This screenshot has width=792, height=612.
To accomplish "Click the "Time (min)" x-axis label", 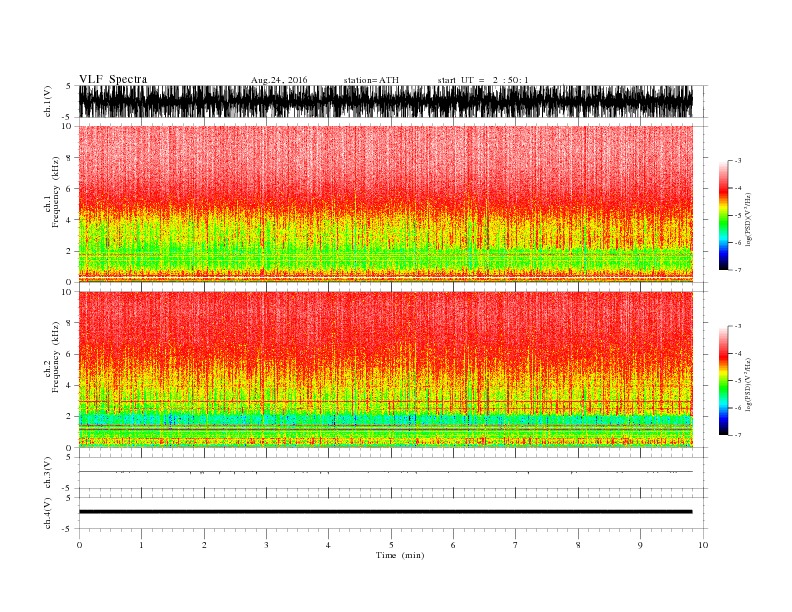I will [x=400, y=555].
